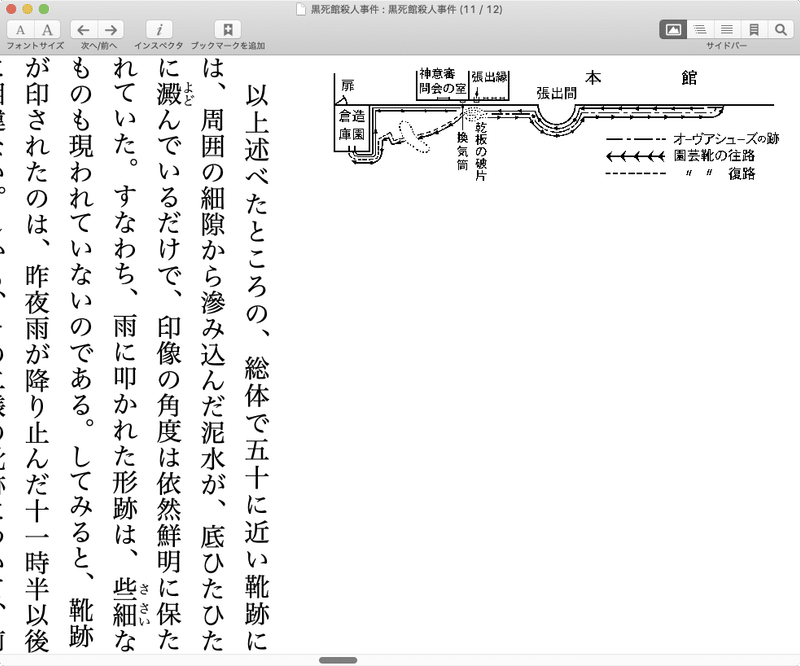Screen dimensions: 800x666
Task: Click the 張出縁 label in diagram
Action: [489, 77]
